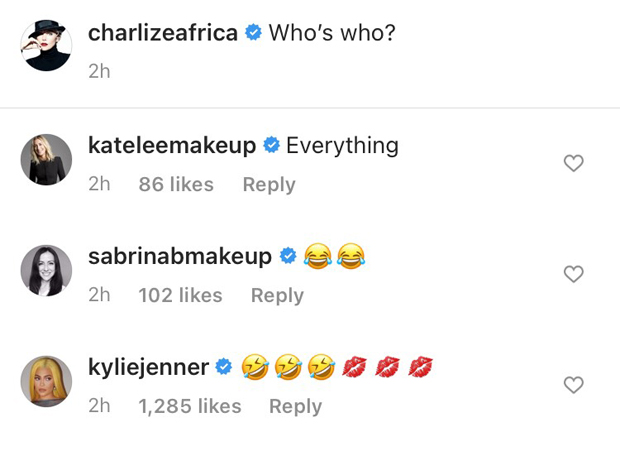Image resolution: width=620 pixels, height=451 pixels.
Task: View kateleemakeup's avatar photo
Action: [x=46, y=159]
